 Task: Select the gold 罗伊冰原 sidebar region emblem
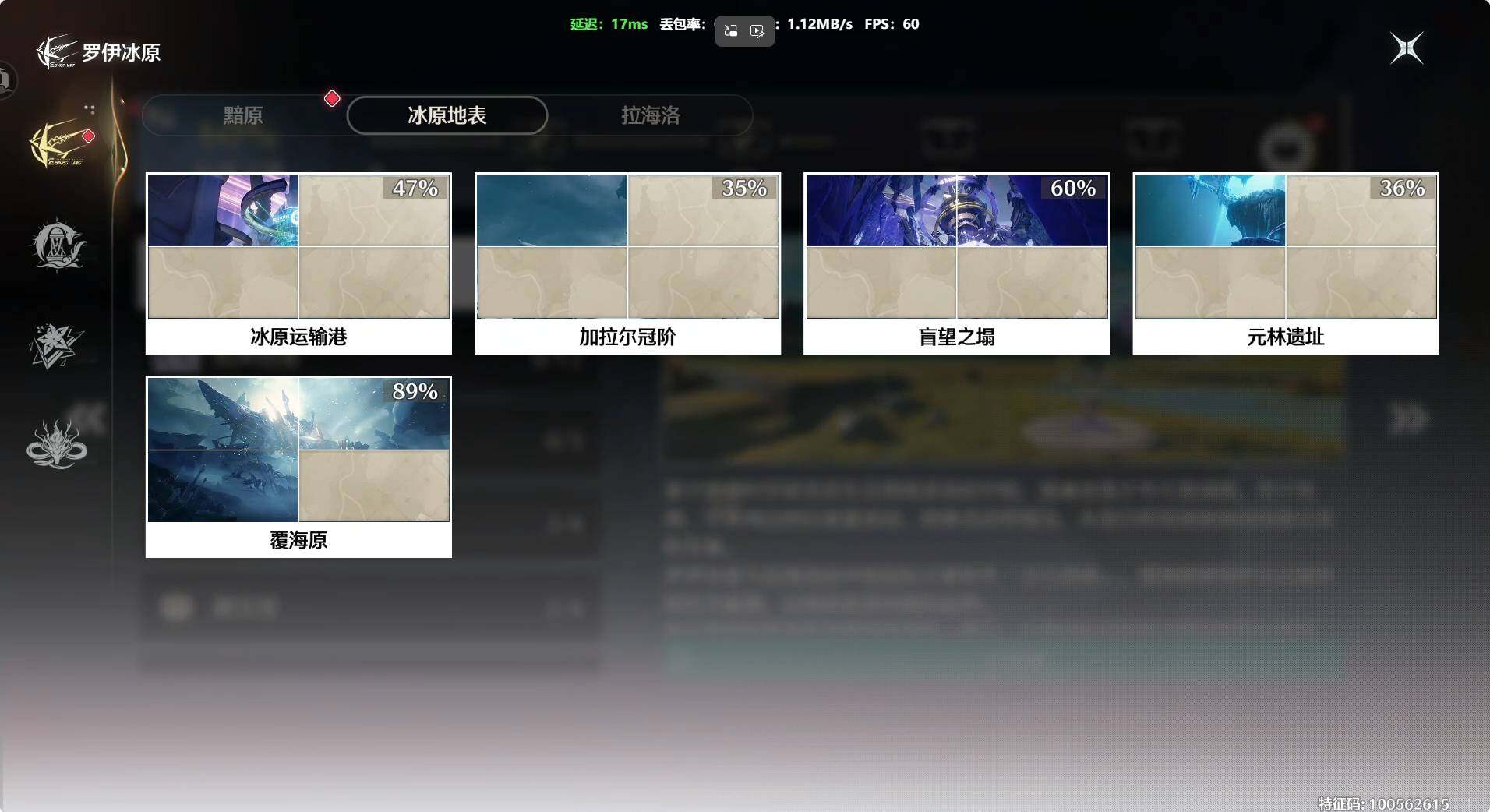58,143
